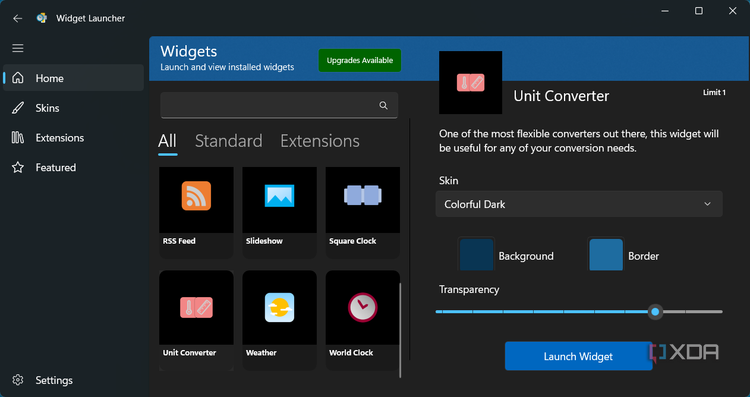Click the Skins brush icon
750x397 pixels.
[18, 108]
